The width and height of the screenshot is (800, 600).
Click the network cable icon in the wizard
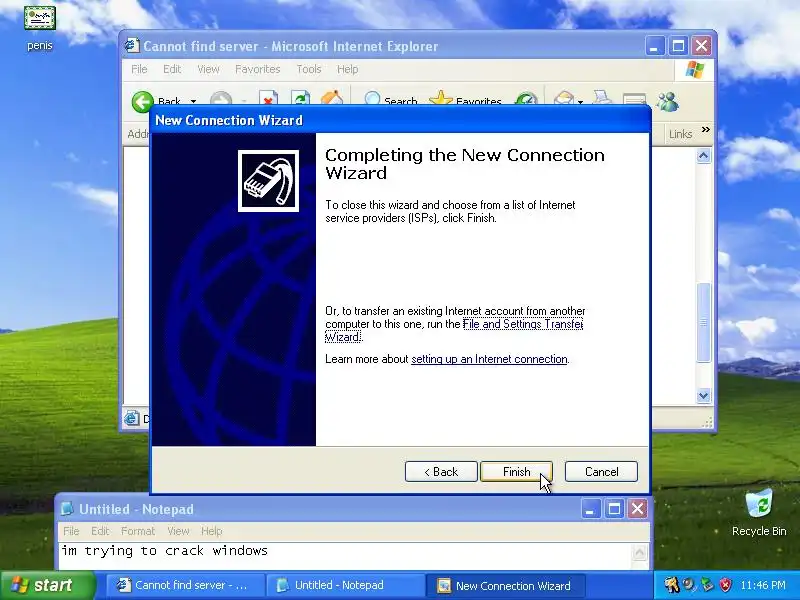point(268,181)
